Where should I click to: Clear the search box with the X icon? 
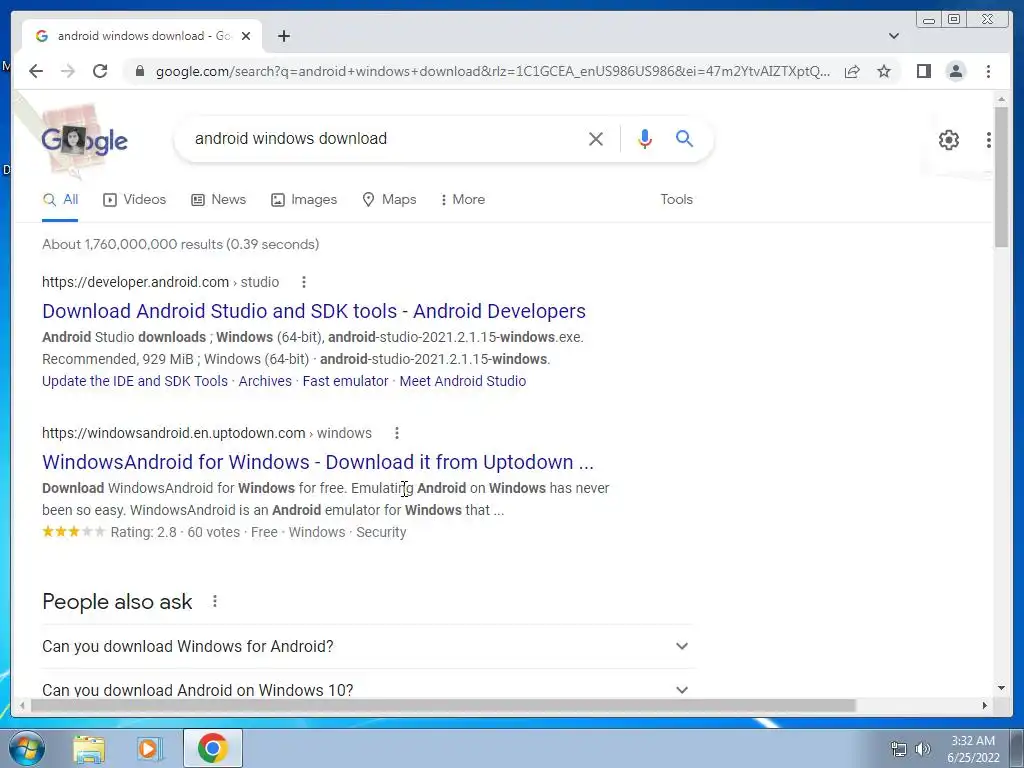[x=596, y=138]
